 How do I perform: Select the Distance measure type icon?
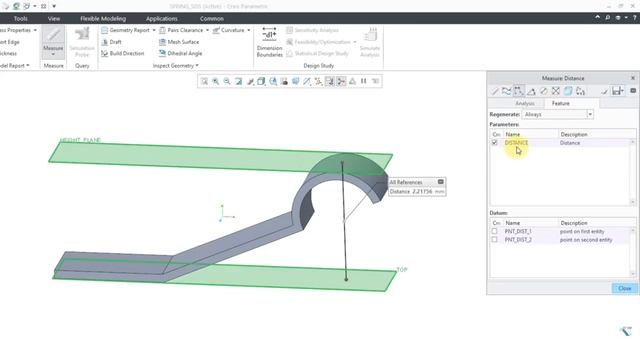coord(519,91)
